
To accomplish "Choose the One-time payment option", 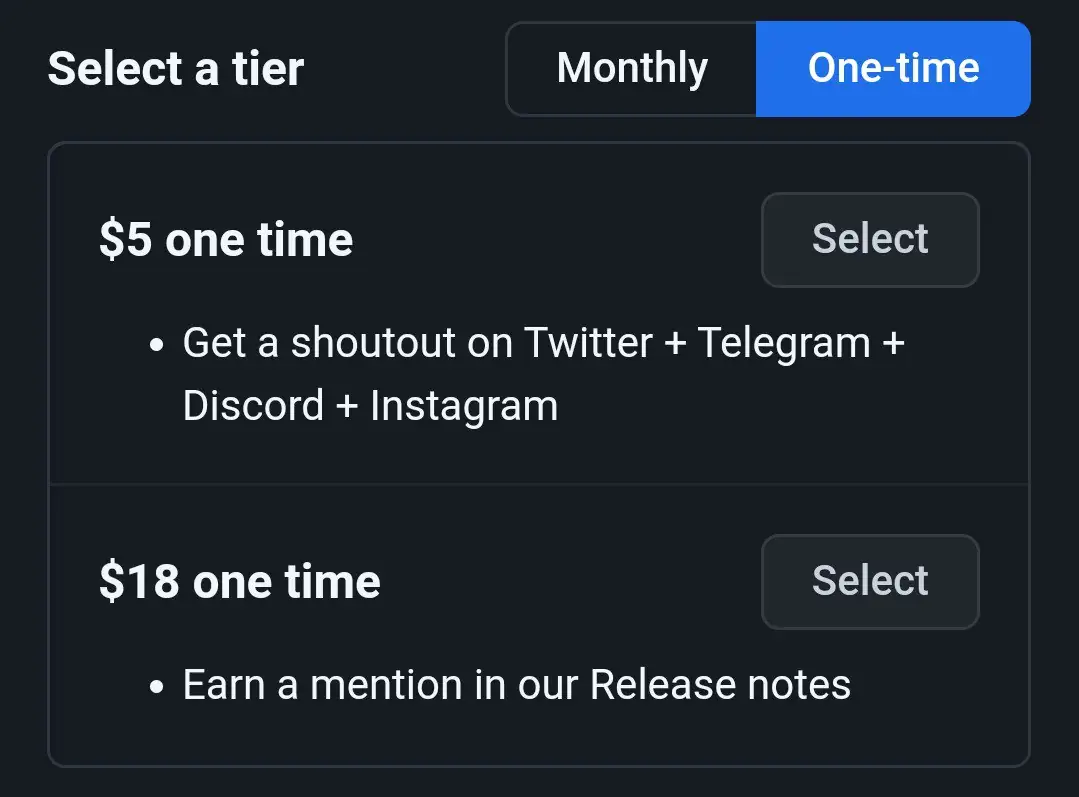I will [x=893, y=69].
